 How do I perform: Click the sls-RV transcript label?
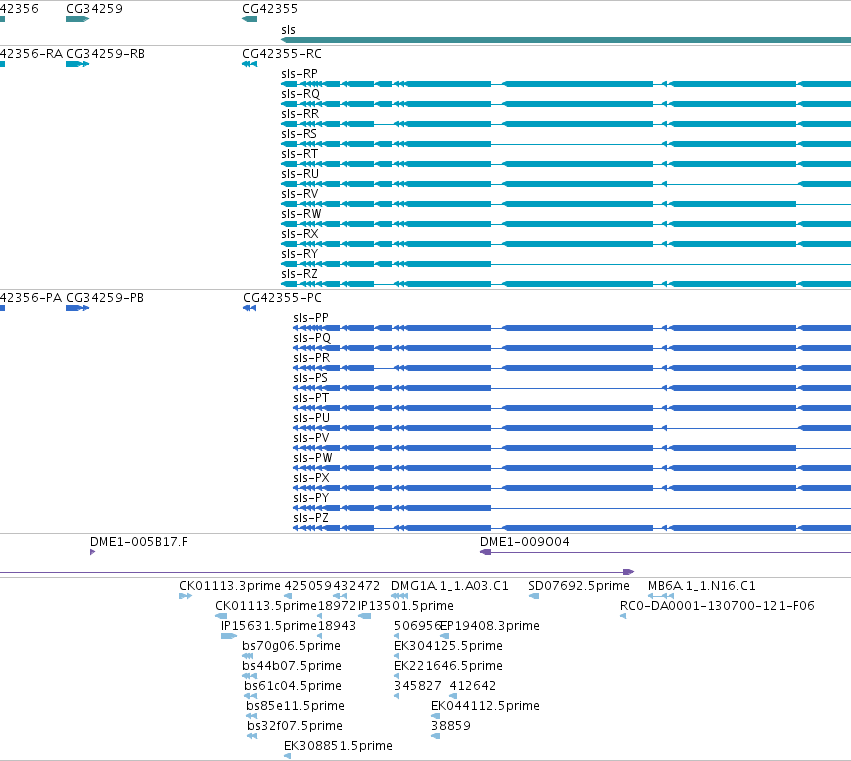click(299, 194)
